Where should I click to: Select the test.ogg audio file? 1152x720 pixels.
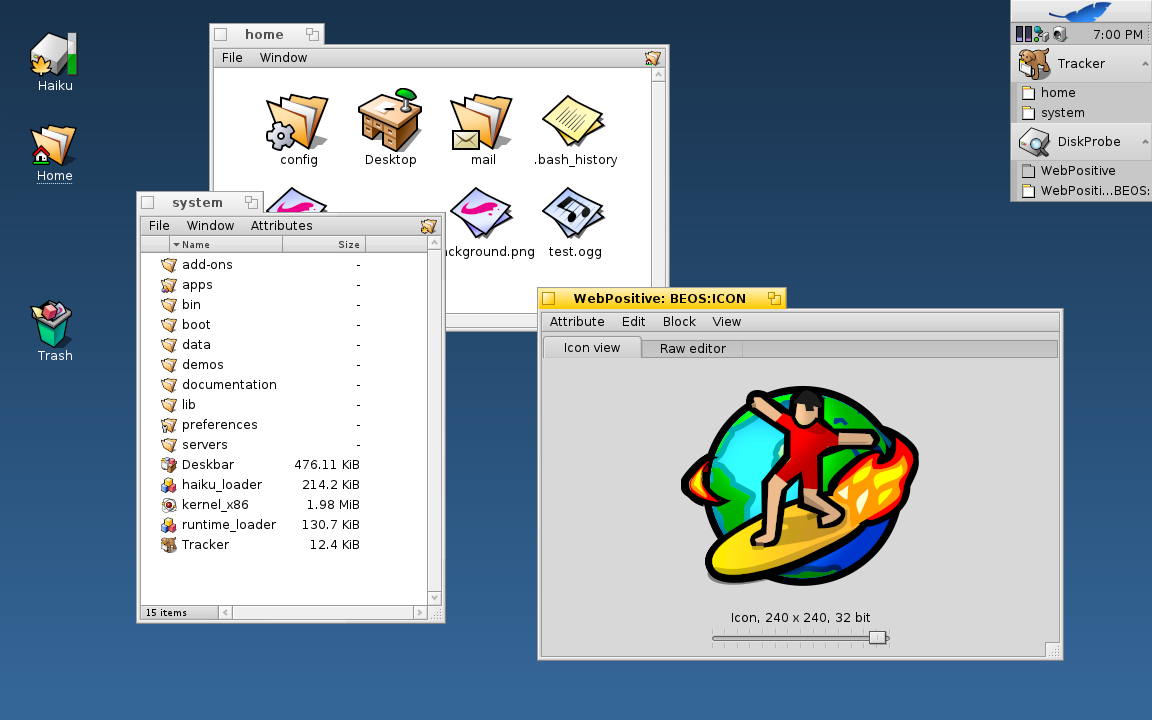click(574, 216)
